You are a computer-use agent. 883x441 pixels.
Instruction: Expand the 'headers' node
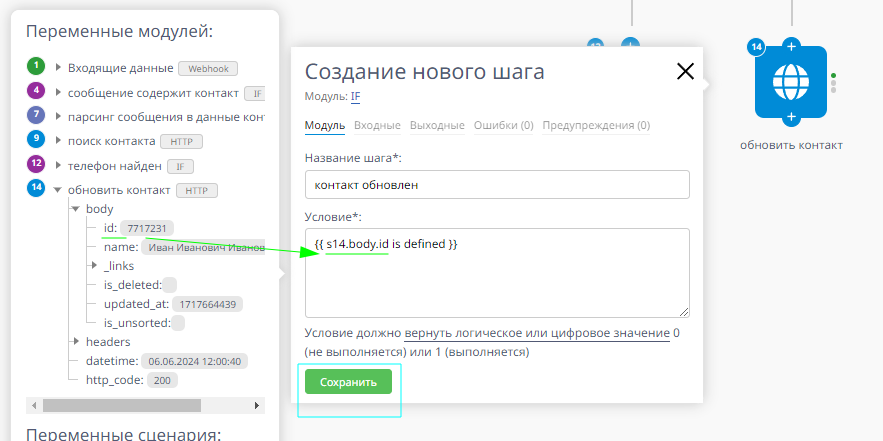click(x=75, y=341)
